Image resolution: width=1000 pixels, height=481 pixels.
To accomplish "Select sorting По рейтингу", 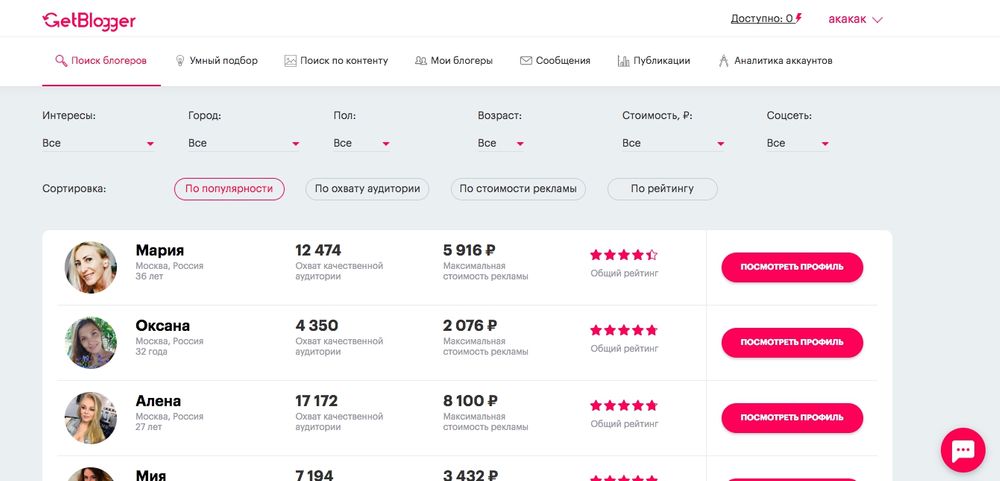I will [662, 189].
